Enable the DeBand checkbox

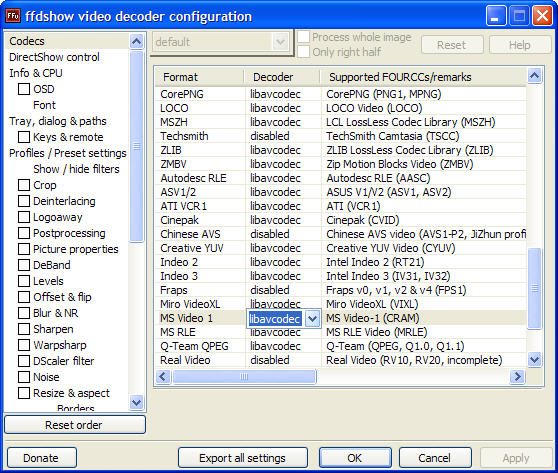tap(24, 265)
